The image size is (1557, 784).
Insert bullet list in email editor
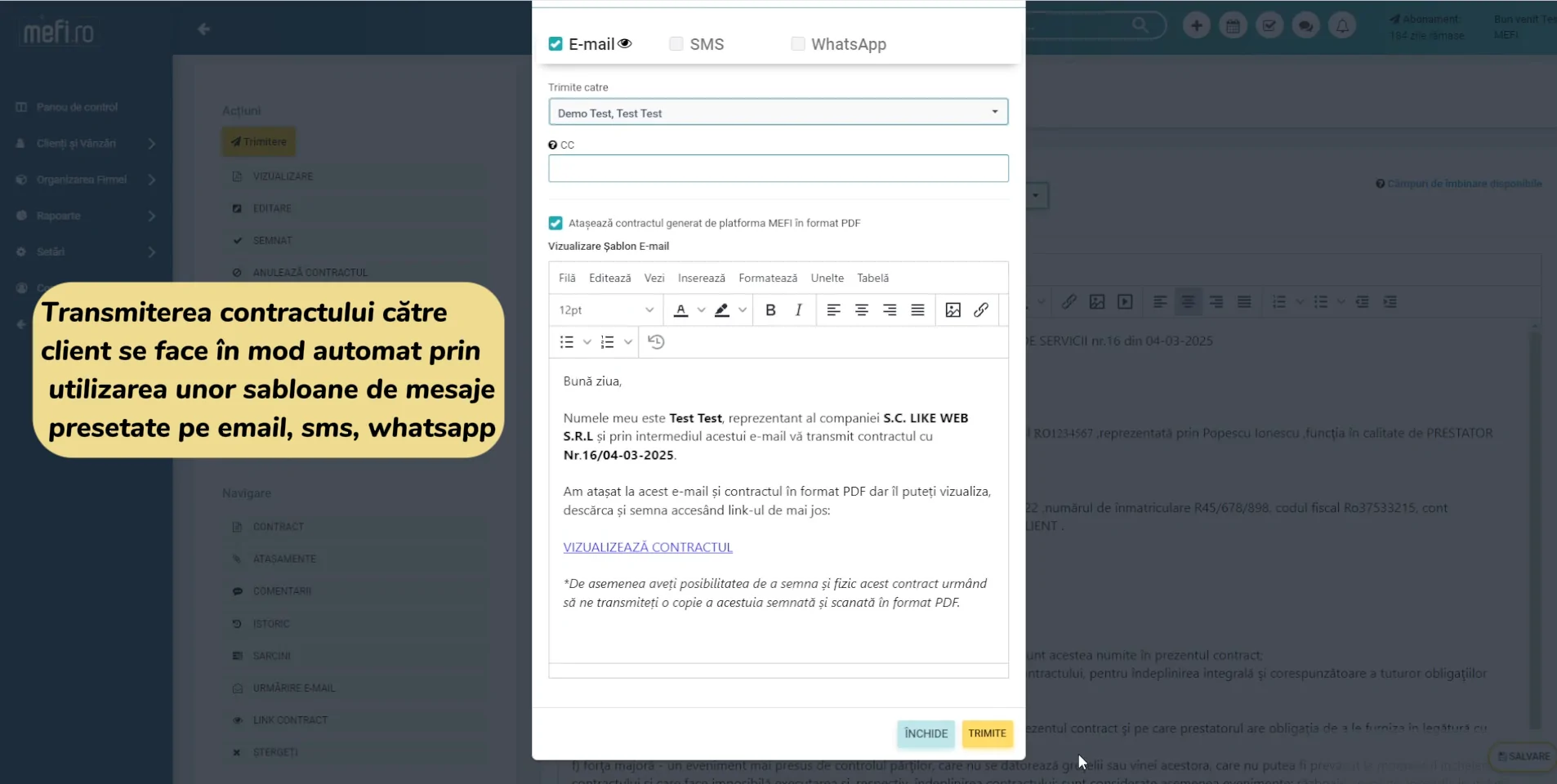(x=567, y=341)
